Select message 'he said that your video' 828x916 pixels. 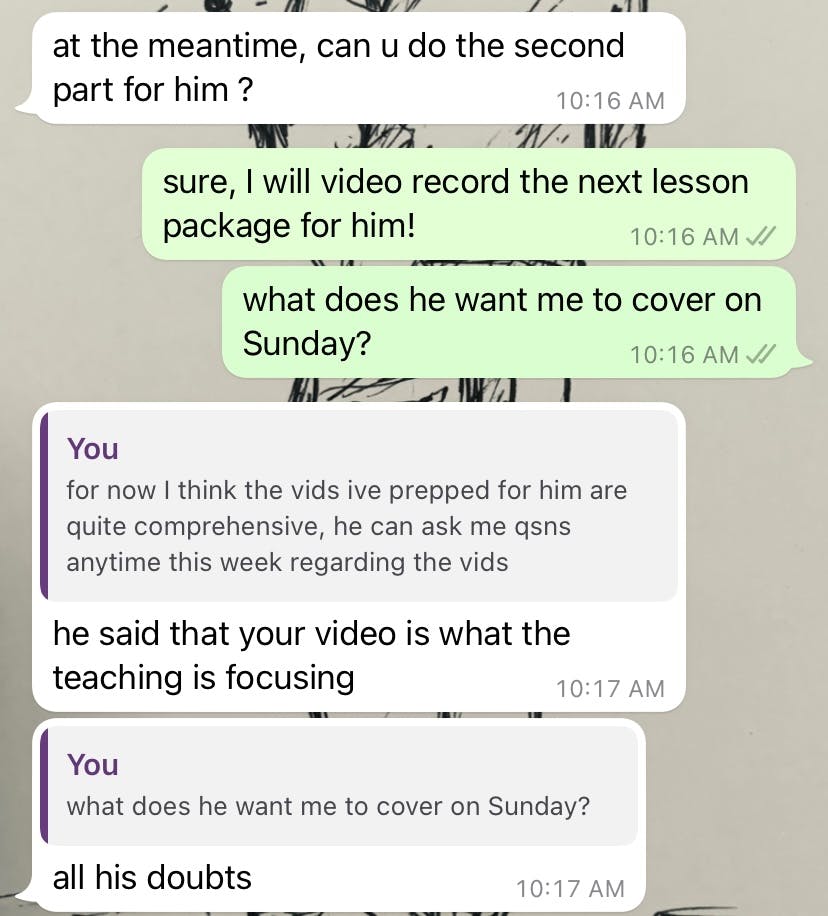pos(359,557)
